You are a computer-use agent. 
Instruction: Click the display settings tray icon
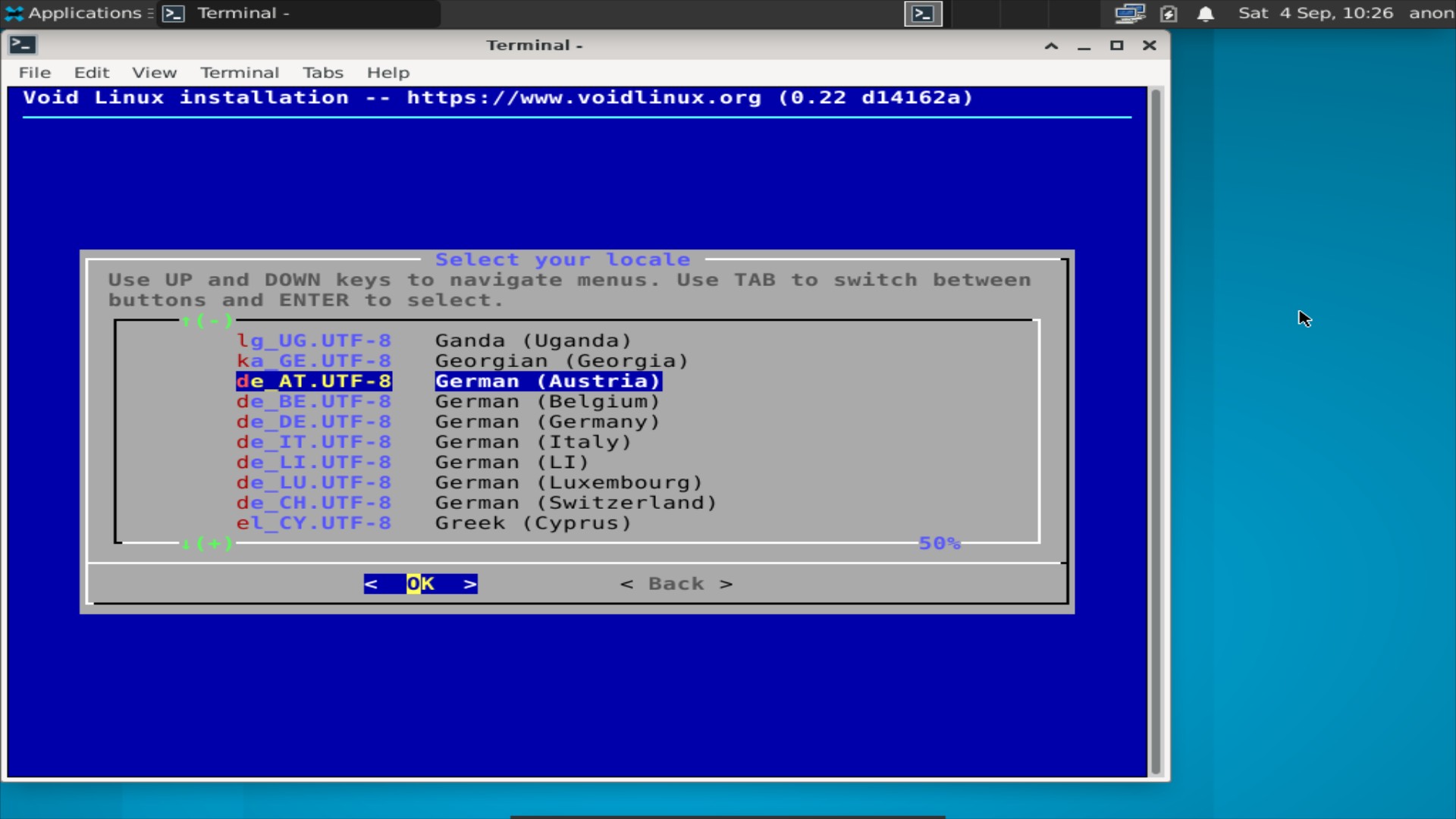pyautogui.click(x=1129, y=13)
